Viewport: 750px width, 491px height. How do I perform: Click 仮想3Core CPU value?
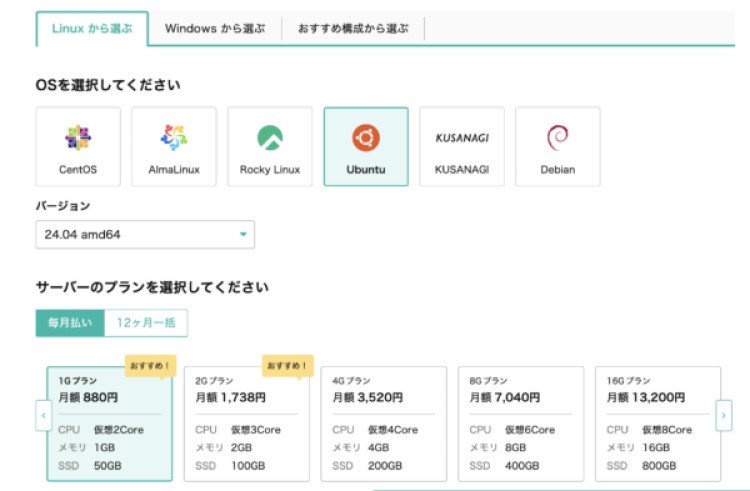(256, 430)
